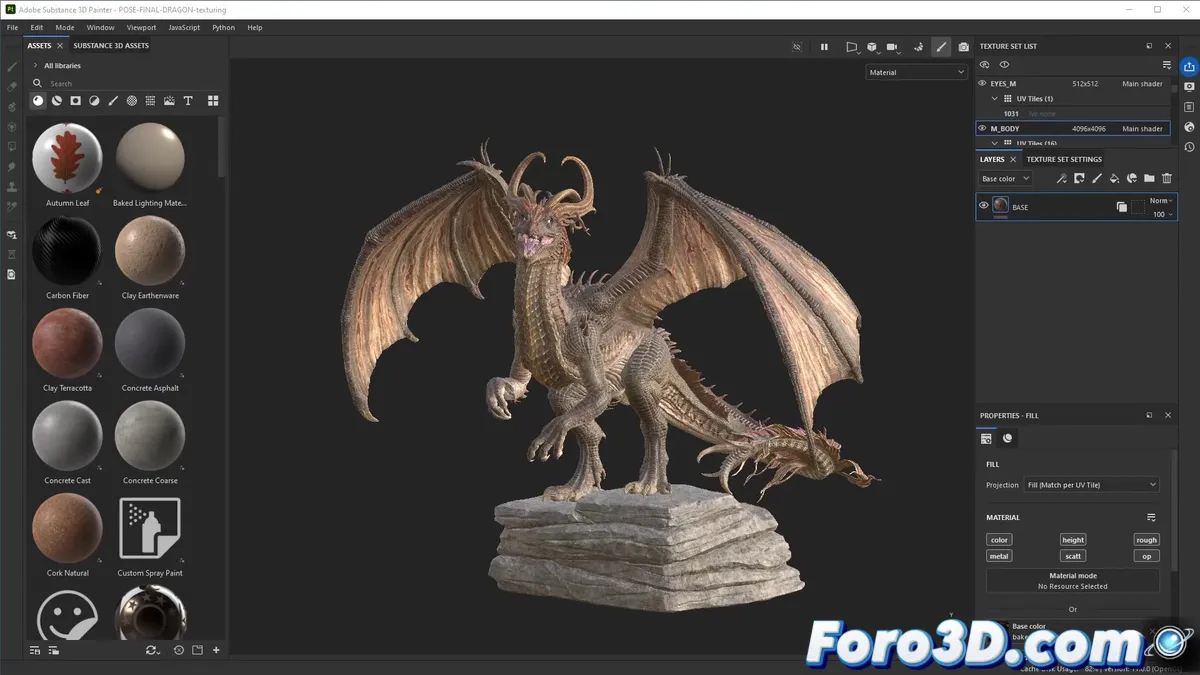Open the Projection mode dropdown in Properties

coord(1091,484)
